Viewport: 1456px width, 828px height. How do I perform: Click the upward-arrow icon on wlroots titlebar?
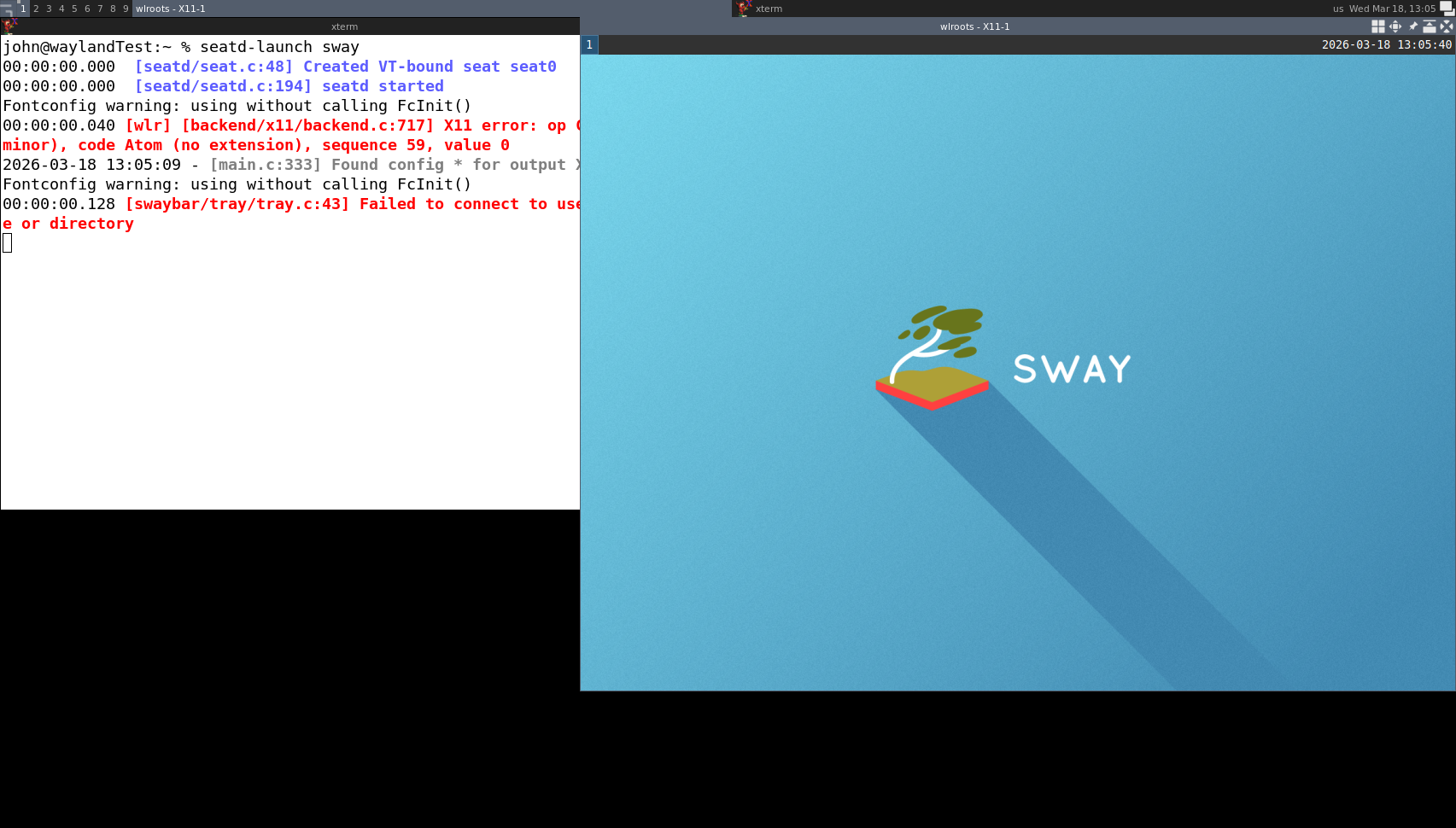(1429, 26)
